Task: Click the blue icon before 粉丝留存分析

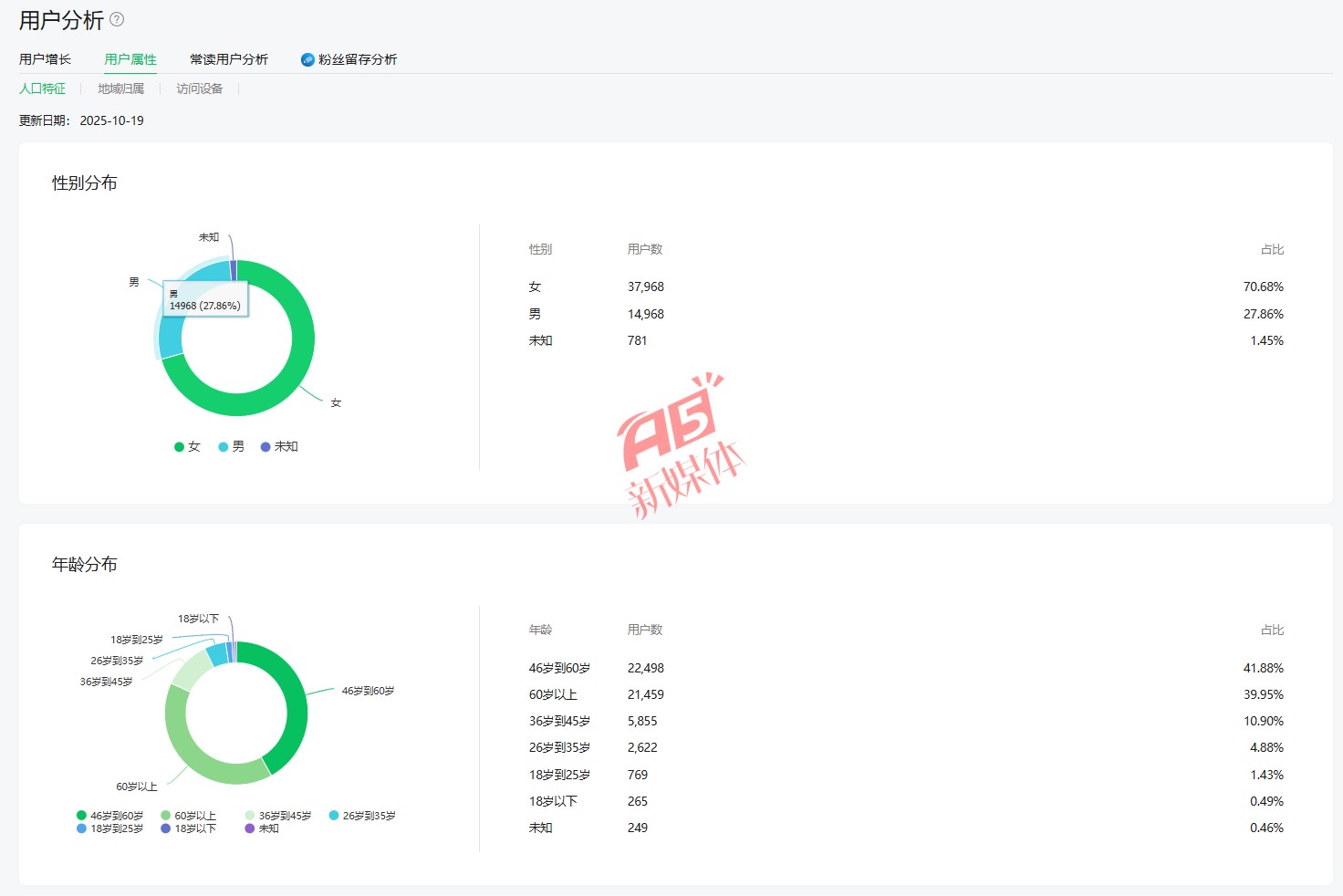Action: click(307, 59)
